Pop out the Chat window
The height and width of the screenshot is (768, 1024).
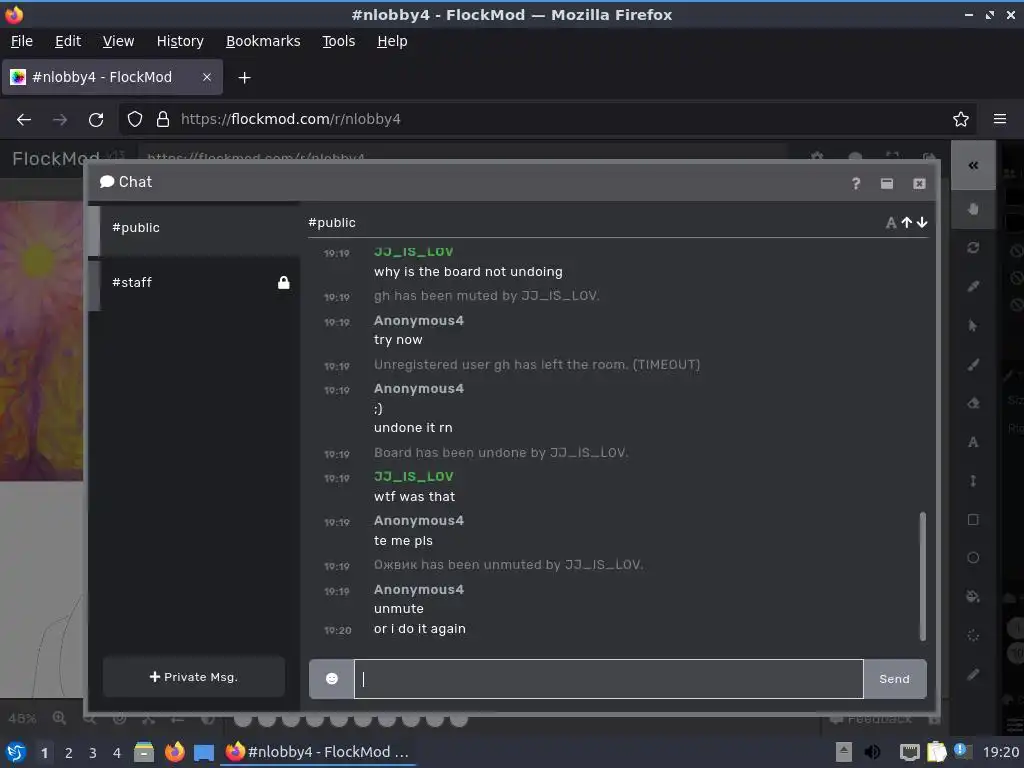coord(887,184)
